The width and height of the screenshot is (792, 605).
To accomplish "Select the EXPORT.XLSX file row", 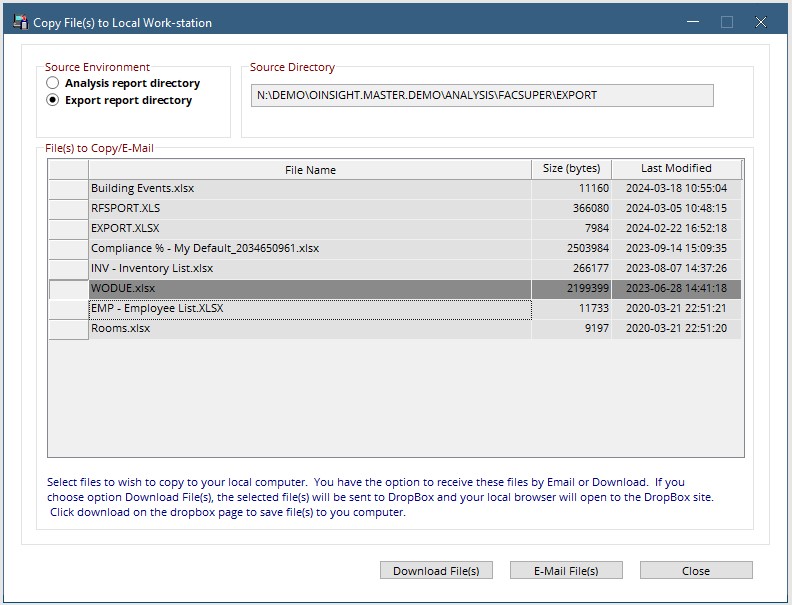I will [x=395, y=229].
